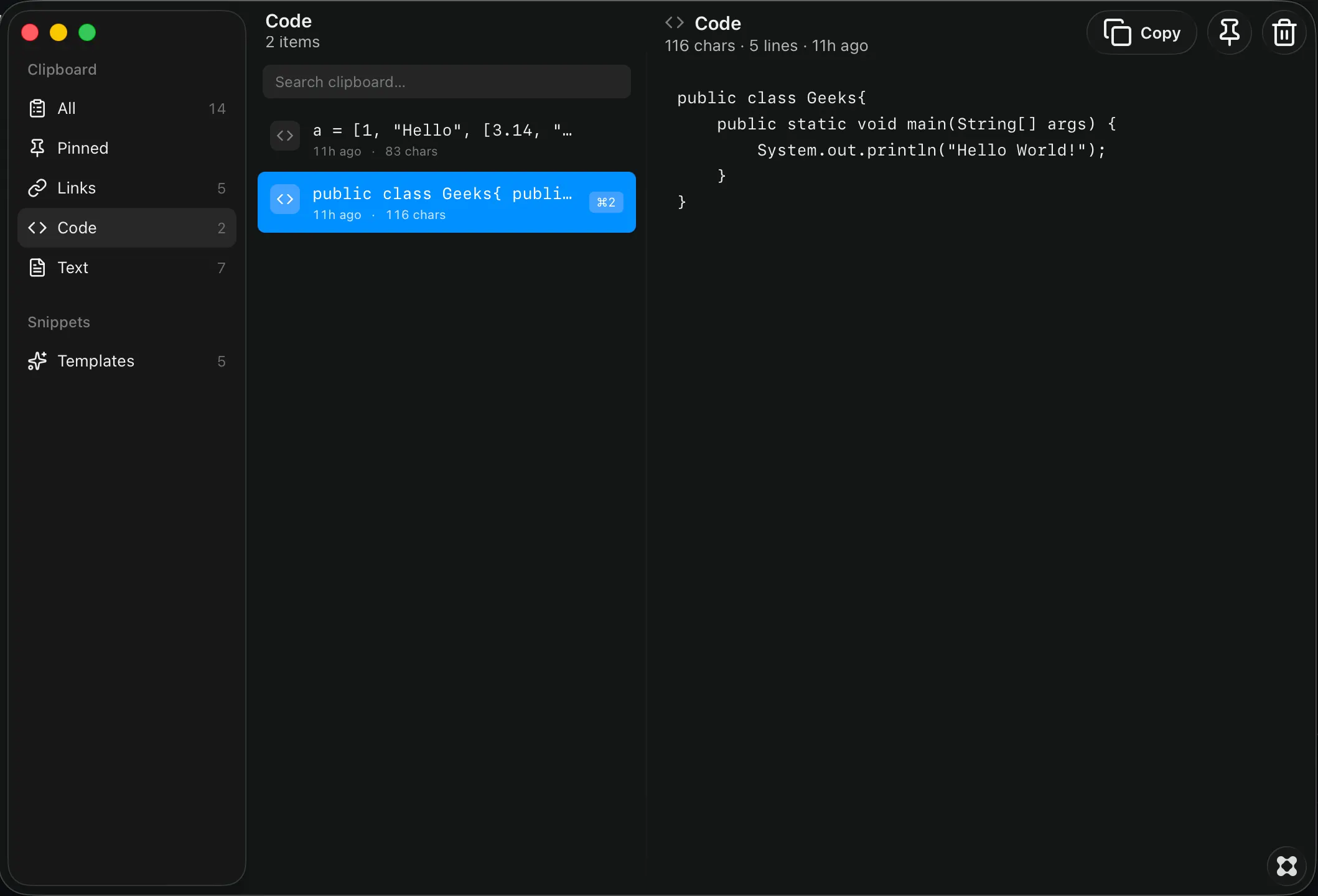Click the System.out.println line in preview
1318x896 pixels.
pos(931,150)
